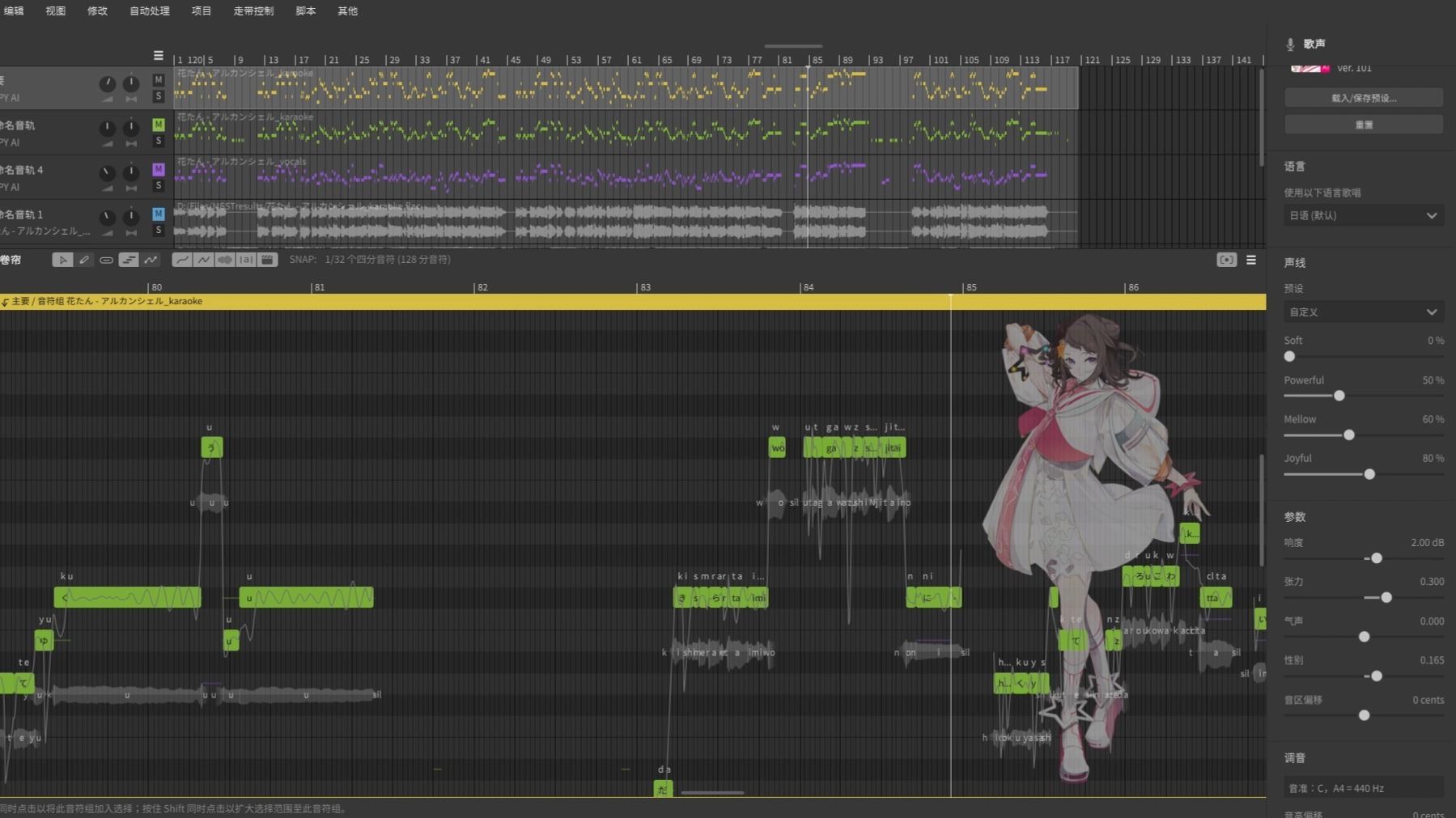This screenshot has height=818, width=1456.
Task: Solo the 命名音轨 4 vocals track
Action: 159,185
